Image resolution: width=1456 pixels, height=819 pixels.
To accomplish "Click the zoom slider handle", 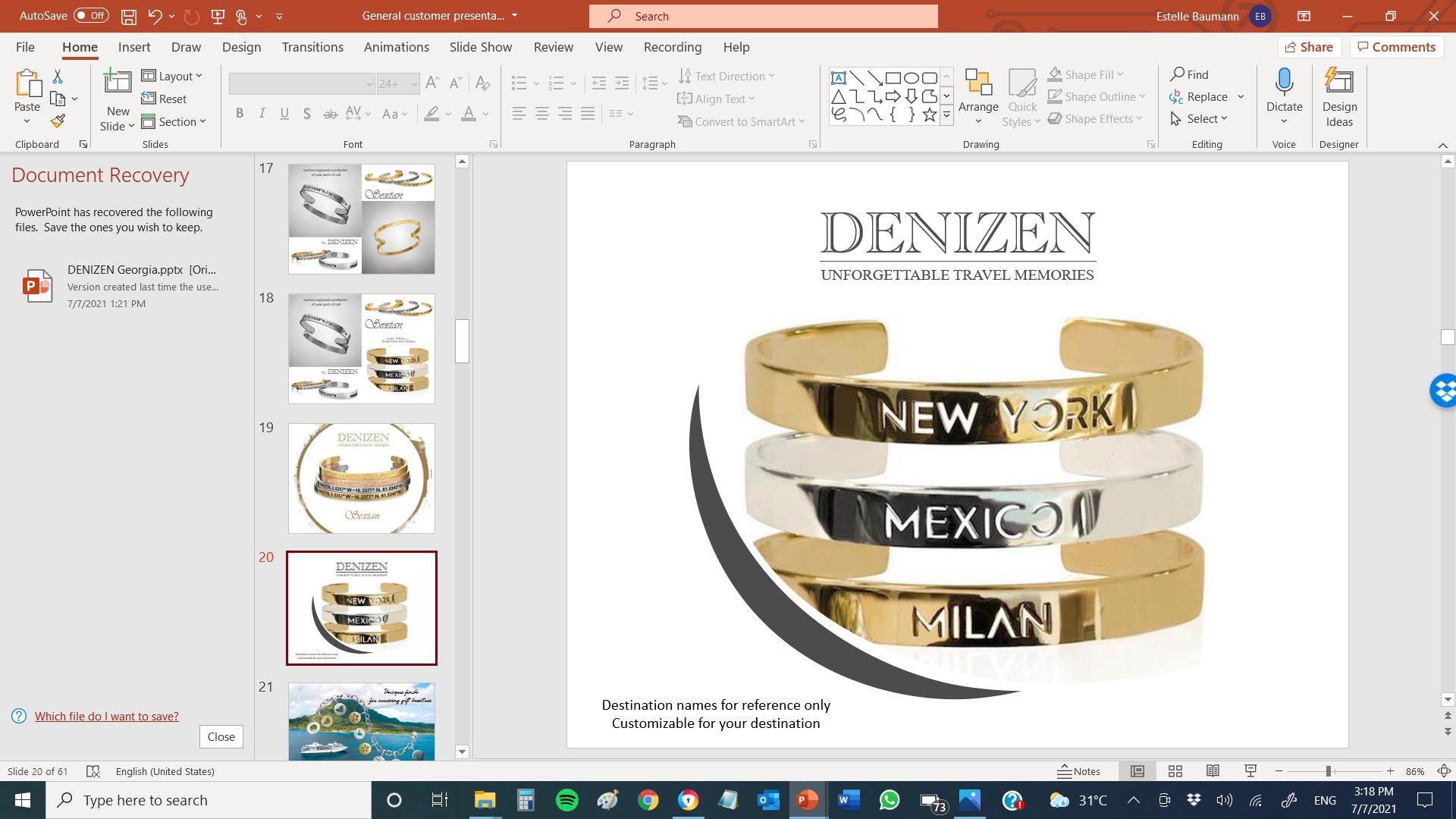I will 1329,771.
